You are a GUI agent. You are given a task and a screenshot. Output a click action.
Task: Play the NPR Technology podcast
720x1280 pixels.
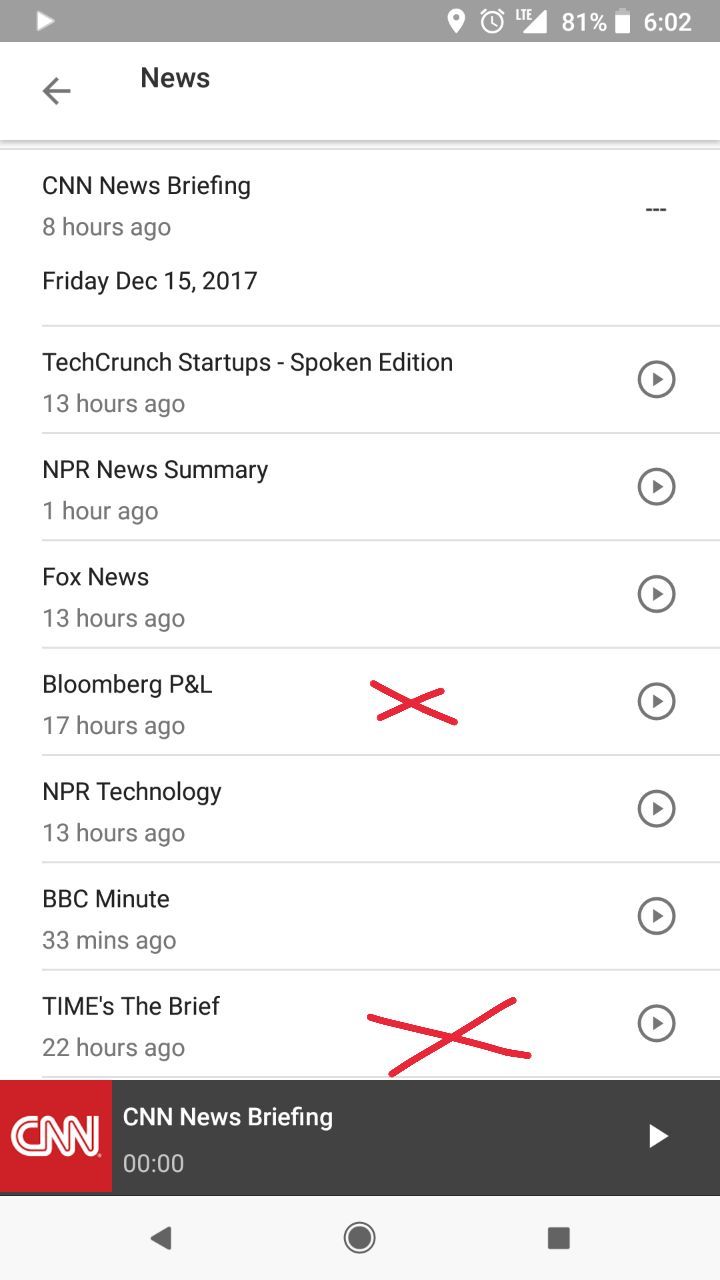(x=656, y=808)
